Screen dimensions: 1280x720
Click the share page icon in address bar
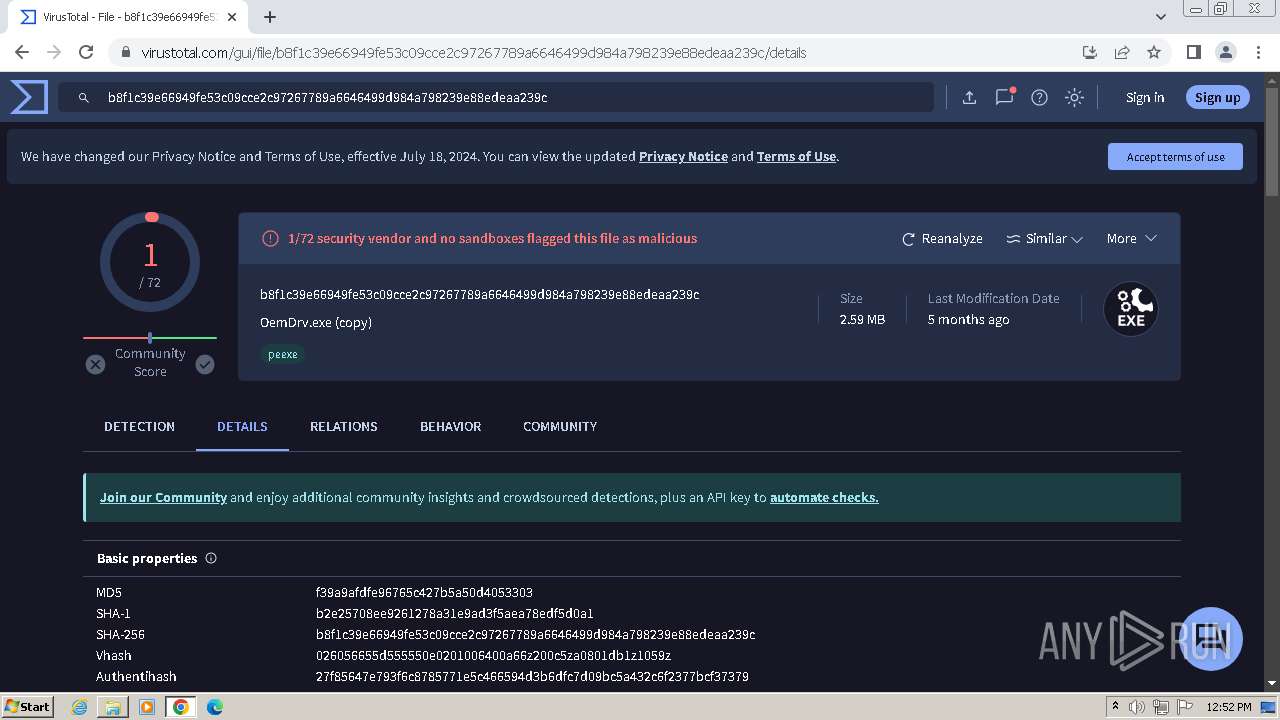pyautogui.click(x=1122, y=52)
